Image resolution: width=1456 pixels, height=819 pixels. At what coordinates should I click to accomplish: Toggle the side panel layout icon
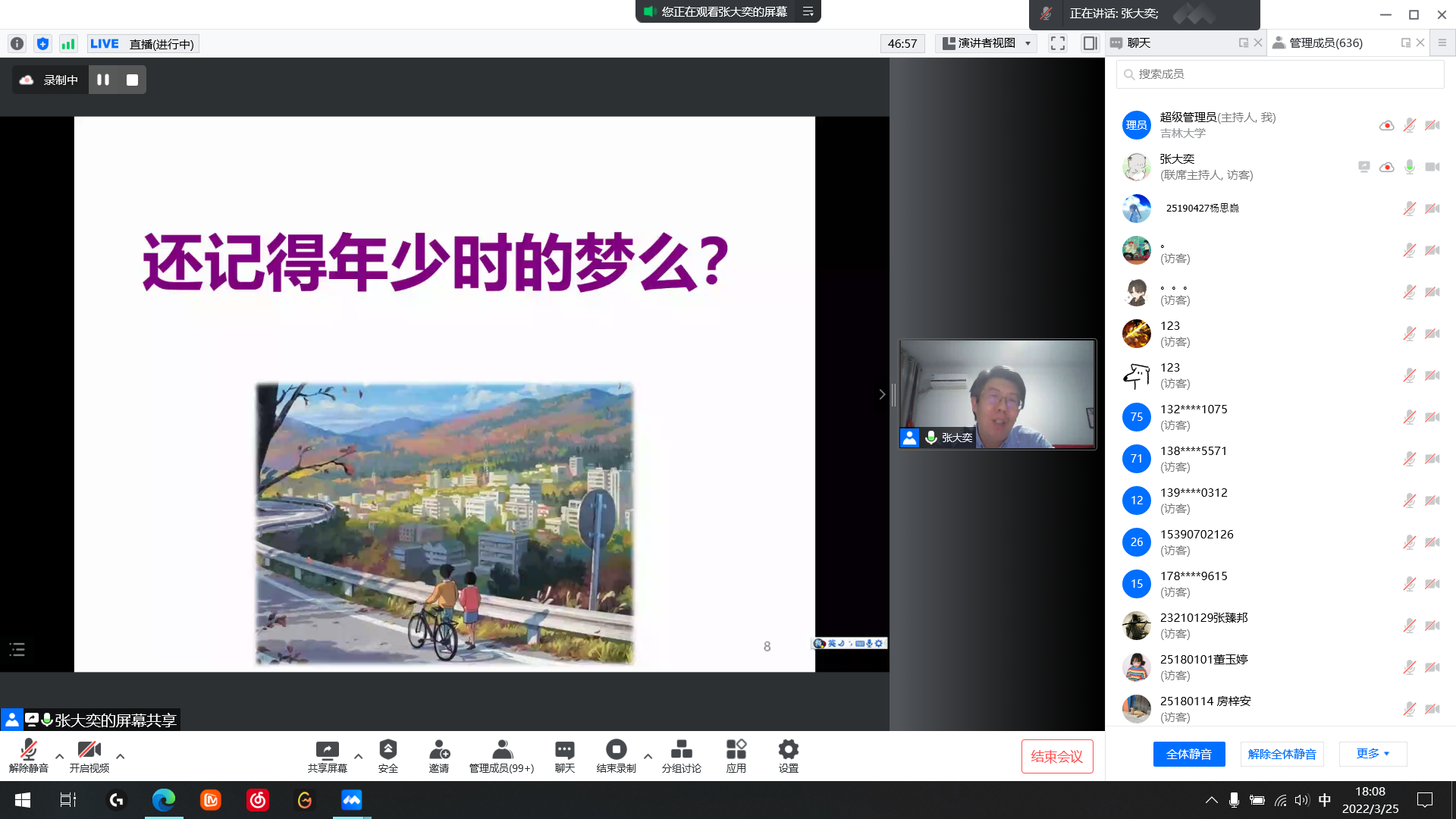click(1090, 43)
